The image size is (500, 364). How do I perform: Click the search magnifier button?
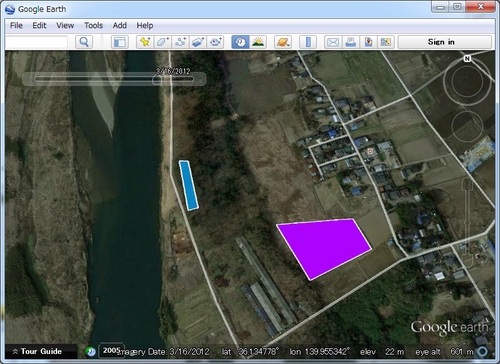tap(84, 42)
